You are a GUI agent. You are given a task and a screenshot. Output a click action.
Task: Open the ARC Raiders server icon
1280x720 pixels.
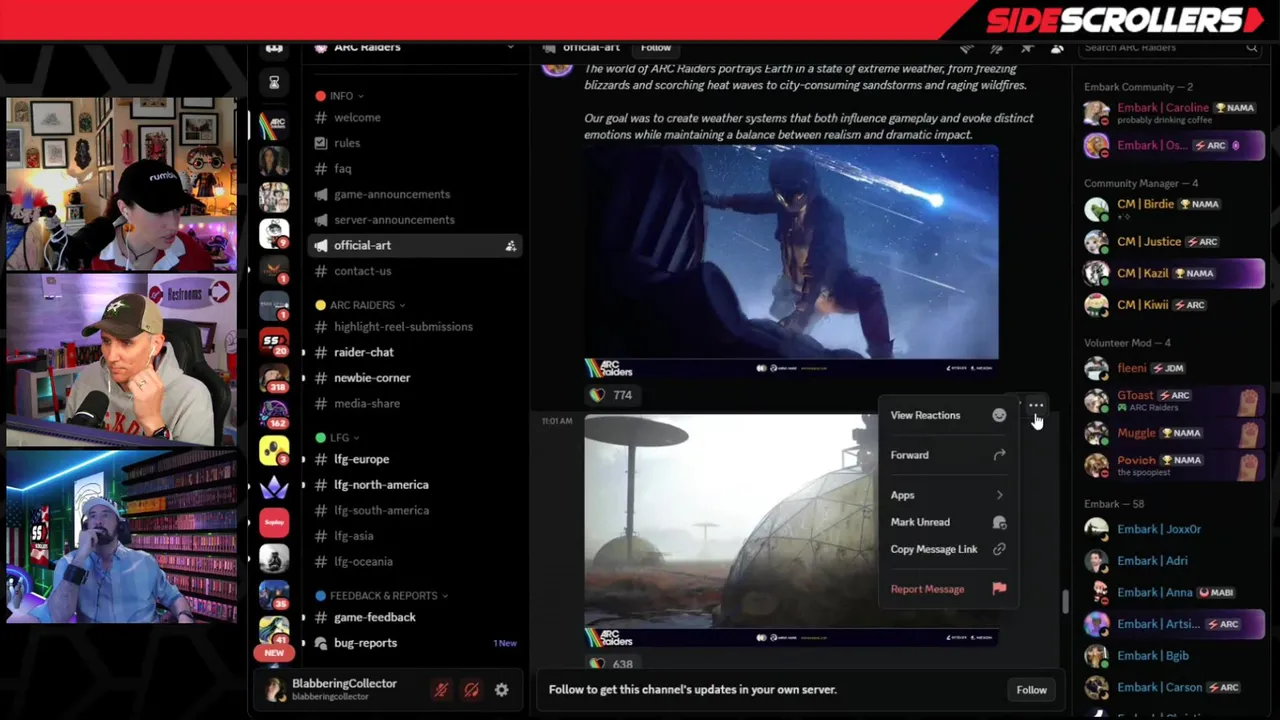274,125
